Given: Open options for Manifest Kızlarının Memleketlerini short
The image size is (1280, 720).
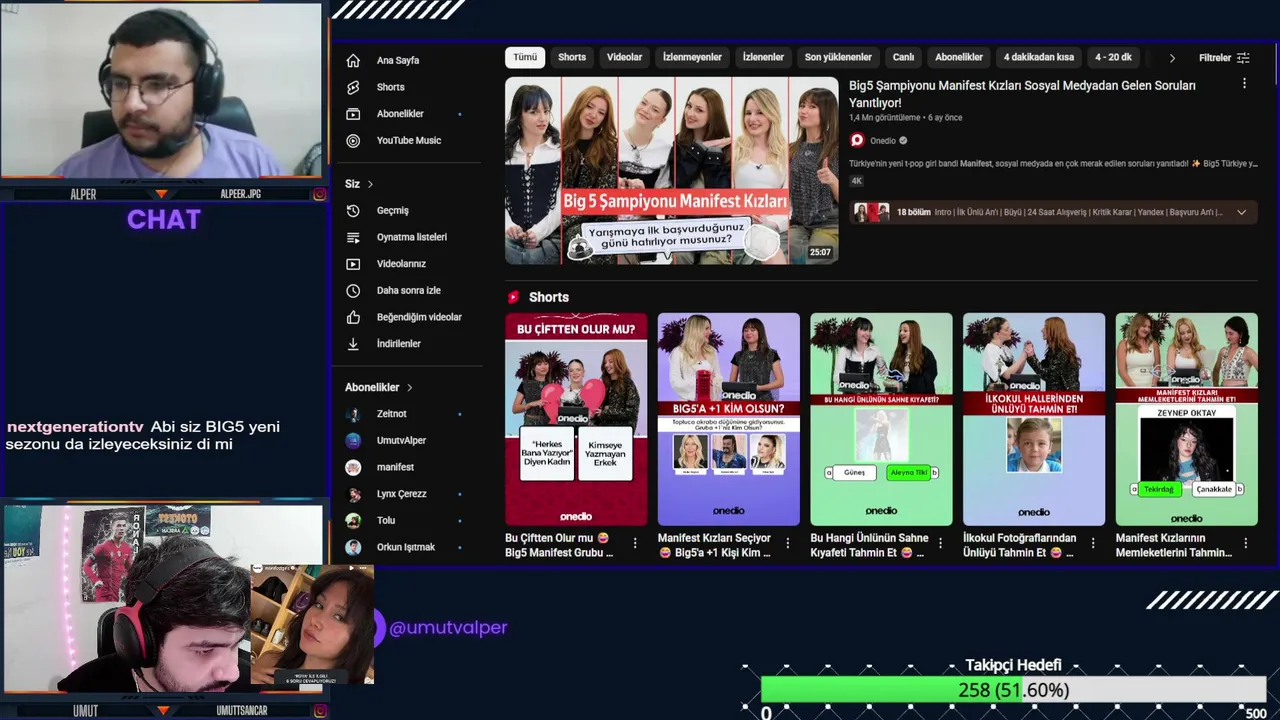Looking at the screenshot, I should (1246, 544).
